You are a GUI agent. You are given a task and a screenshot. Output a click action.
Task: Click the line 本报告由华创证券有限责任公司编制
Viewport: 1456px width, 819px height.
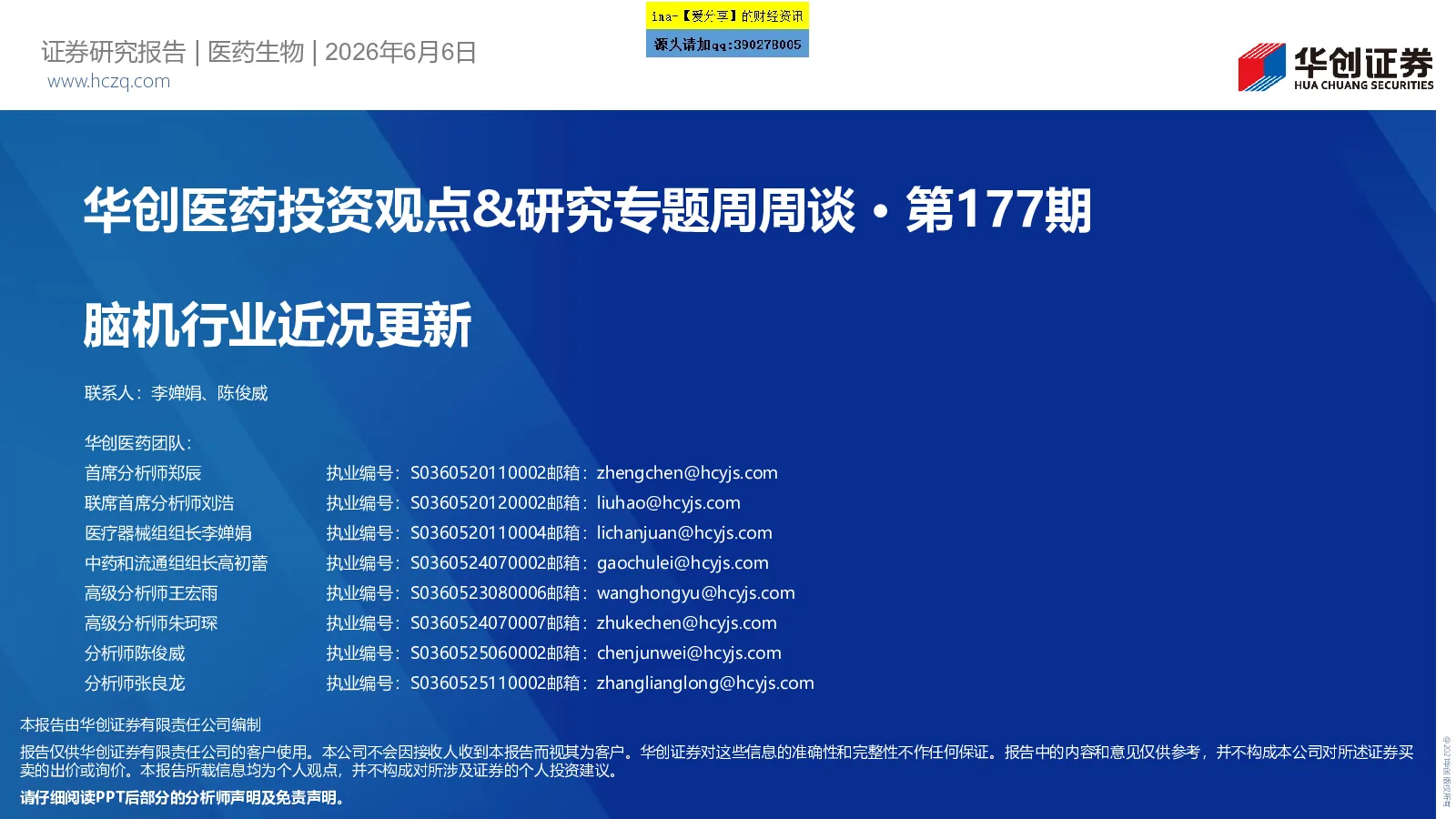tap(140, 725)
